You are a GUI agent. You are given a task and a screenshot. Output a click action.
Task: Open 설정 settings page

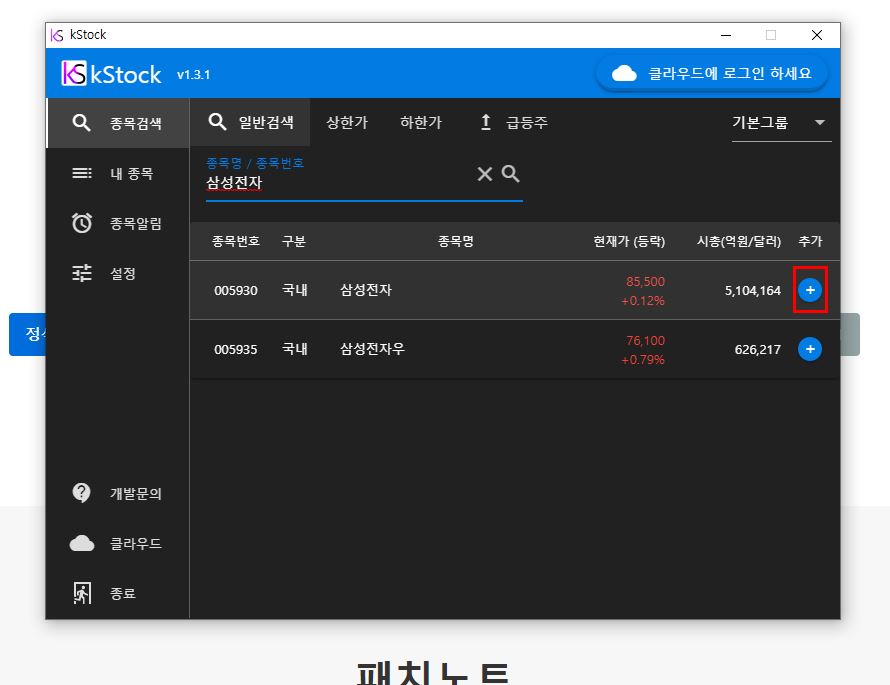point(117,273)
